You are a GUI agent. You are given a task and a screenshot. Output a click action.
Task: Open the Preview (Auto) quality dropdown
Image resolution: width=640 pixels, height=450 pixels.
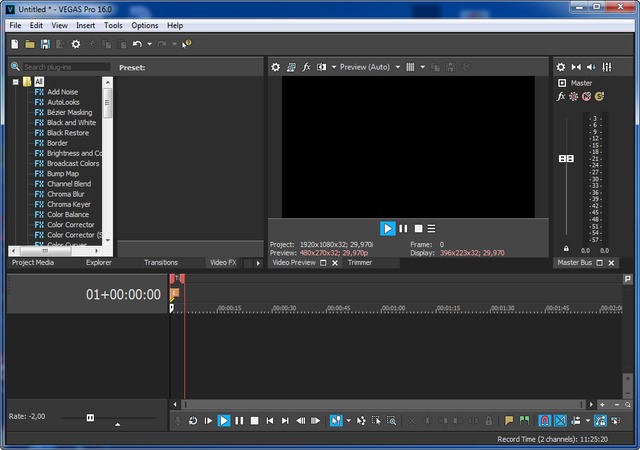coord(364,67)
